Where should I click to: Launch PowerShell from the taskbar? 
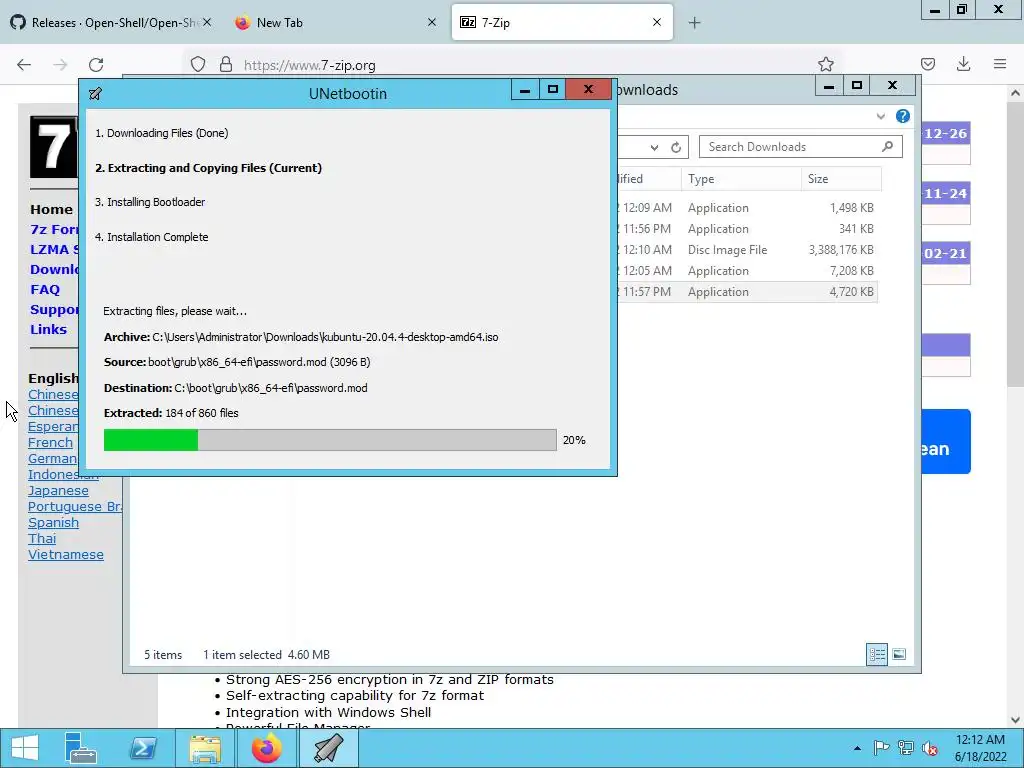tap(142, 748)
